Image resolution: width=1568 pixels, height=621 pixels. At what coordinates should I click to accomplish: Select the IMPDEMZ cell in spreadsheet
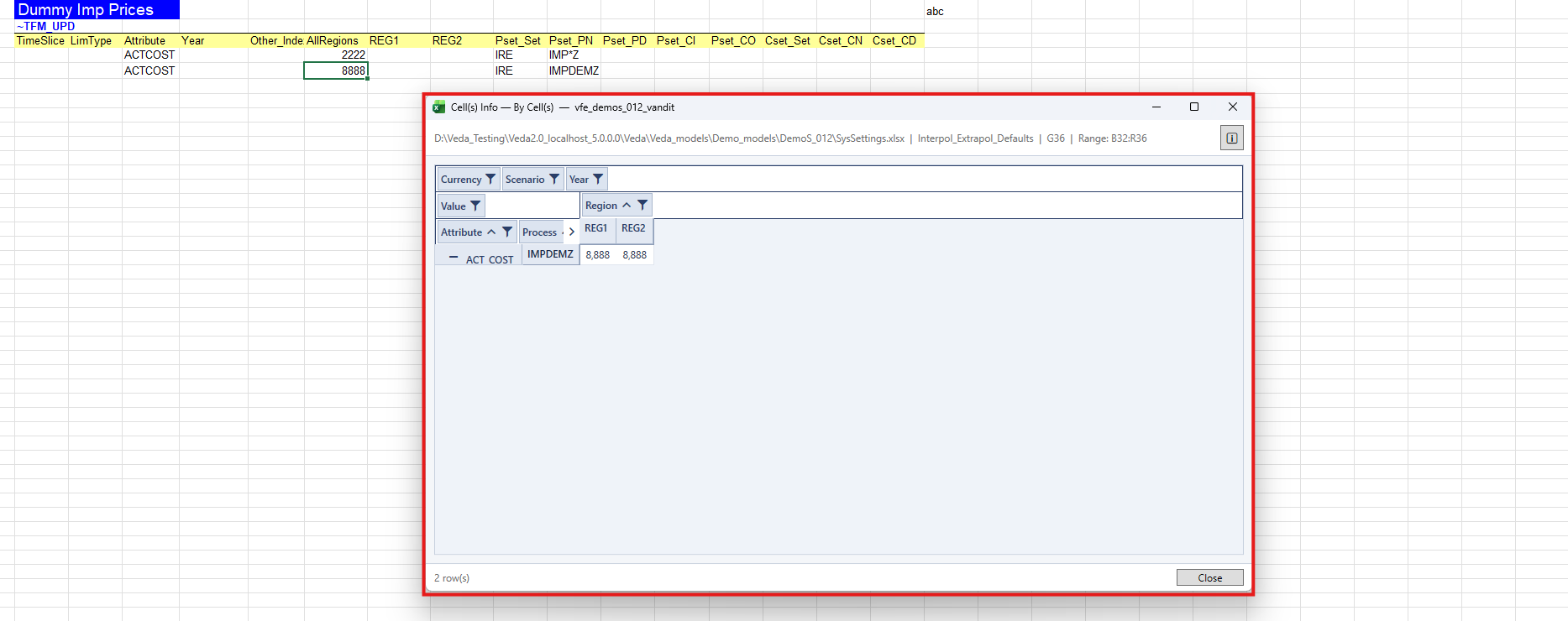(x=574, y=70)
